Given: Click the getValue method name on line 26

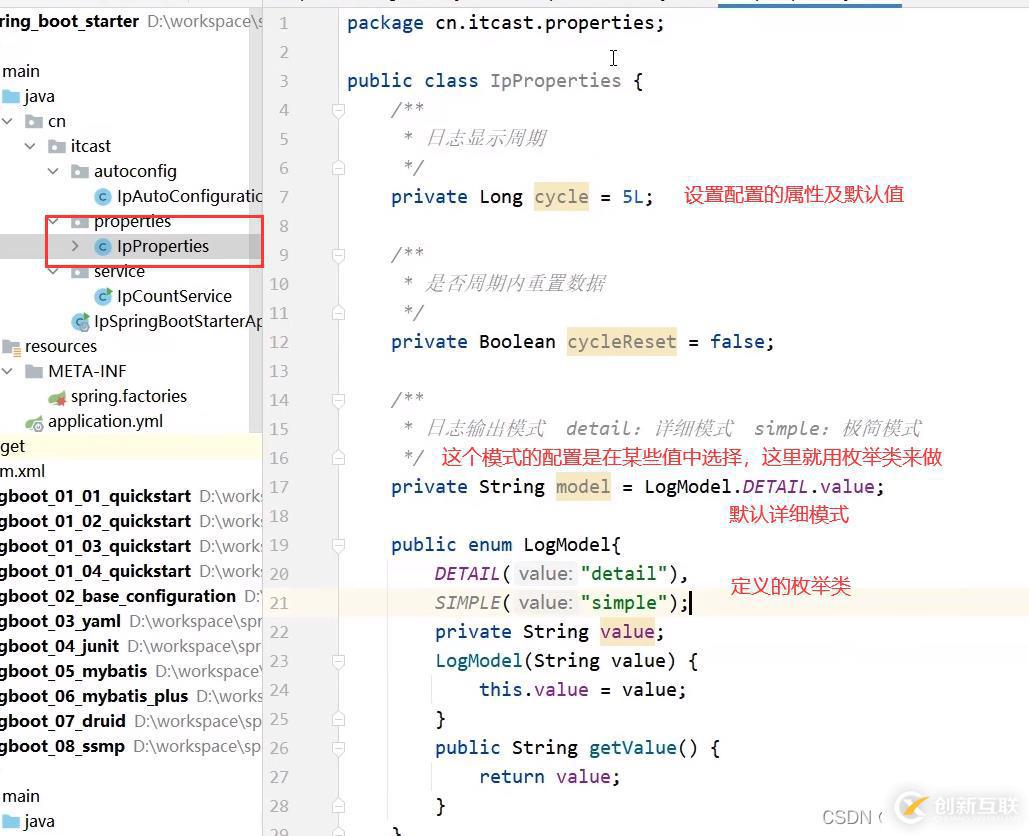Looking at the screenshot, I should tap(633, 748).
